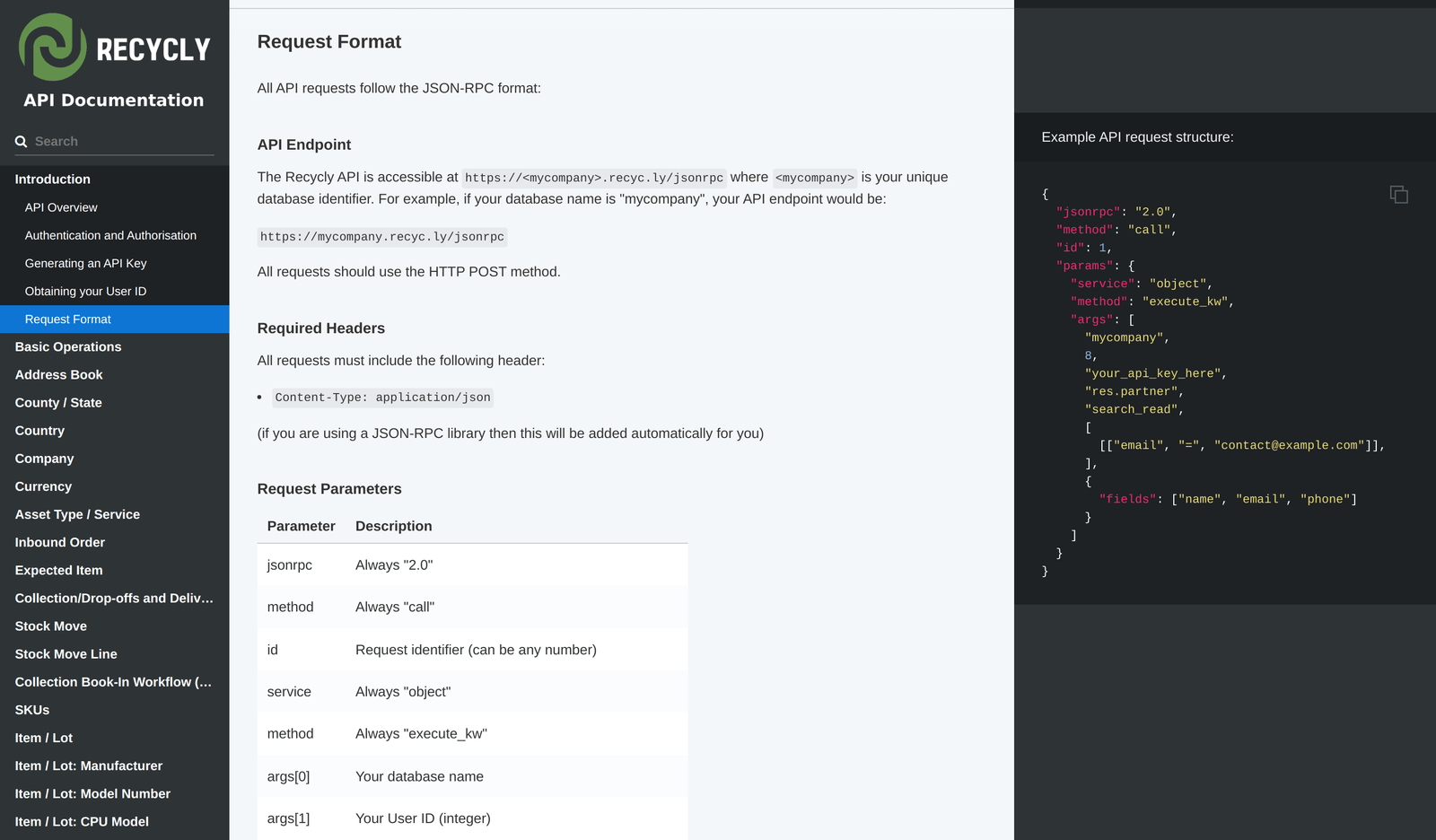The image size is (1436, 840).
Task: Click the Request Format heading
Action: (329, 42)
